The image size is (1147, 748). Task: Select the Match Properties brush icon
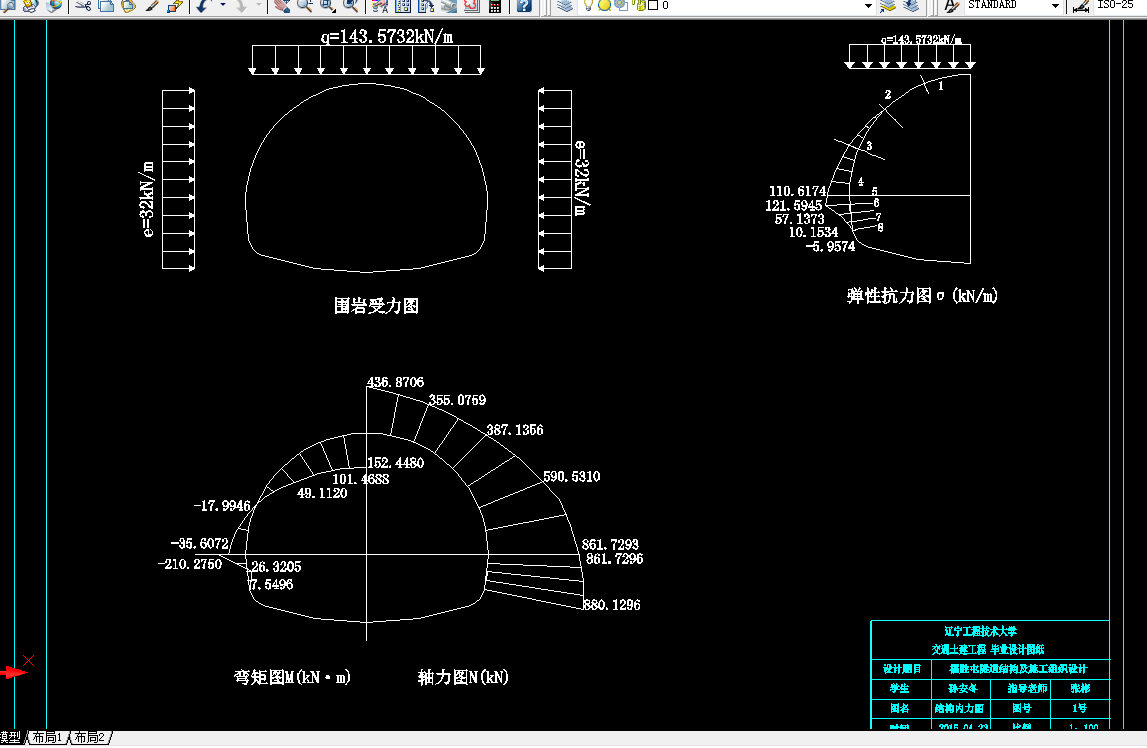pyautogui.click(x=152, y=6)
